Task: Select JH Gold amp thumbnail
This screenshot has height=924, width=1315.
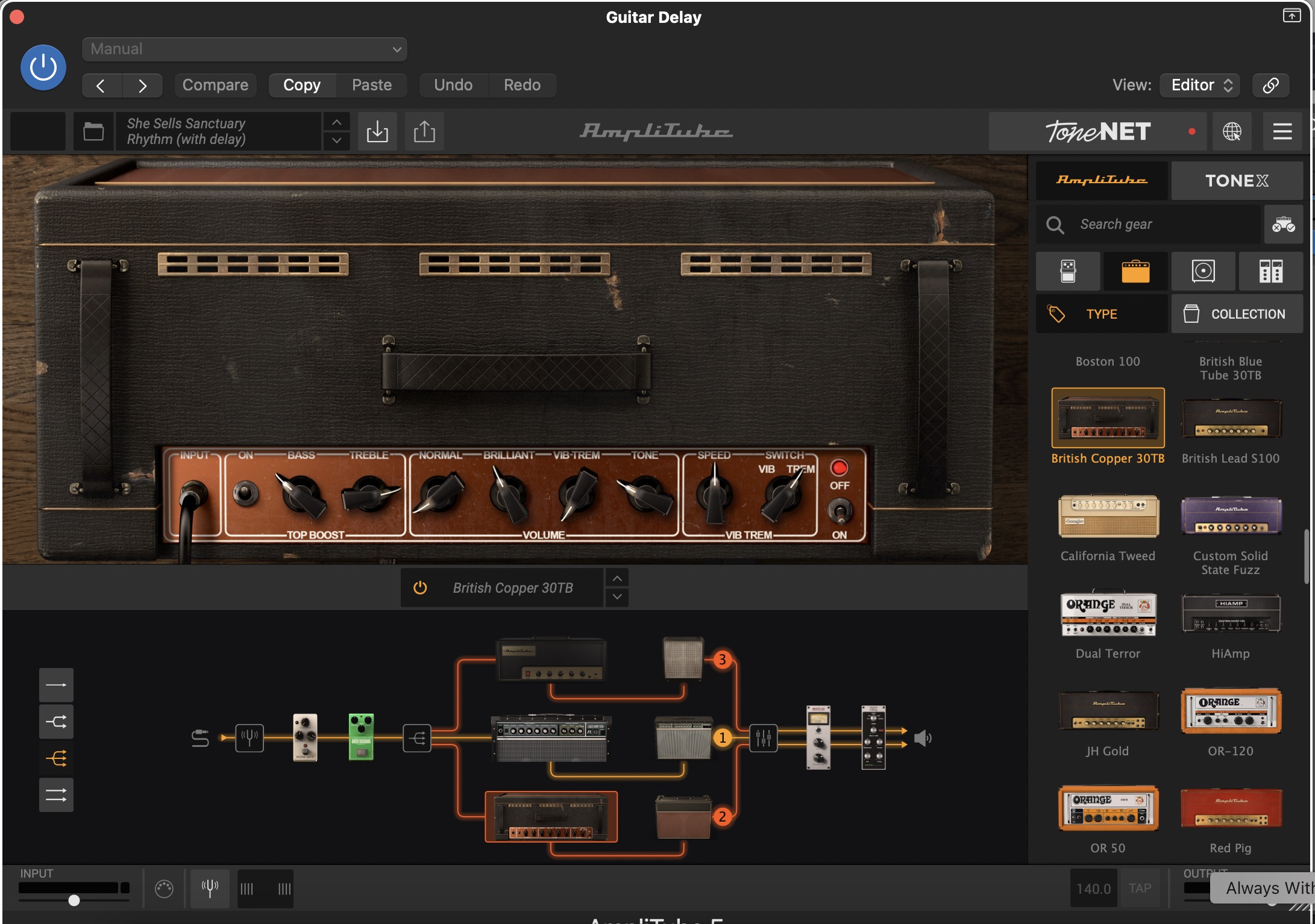Action: point(1108,711)
